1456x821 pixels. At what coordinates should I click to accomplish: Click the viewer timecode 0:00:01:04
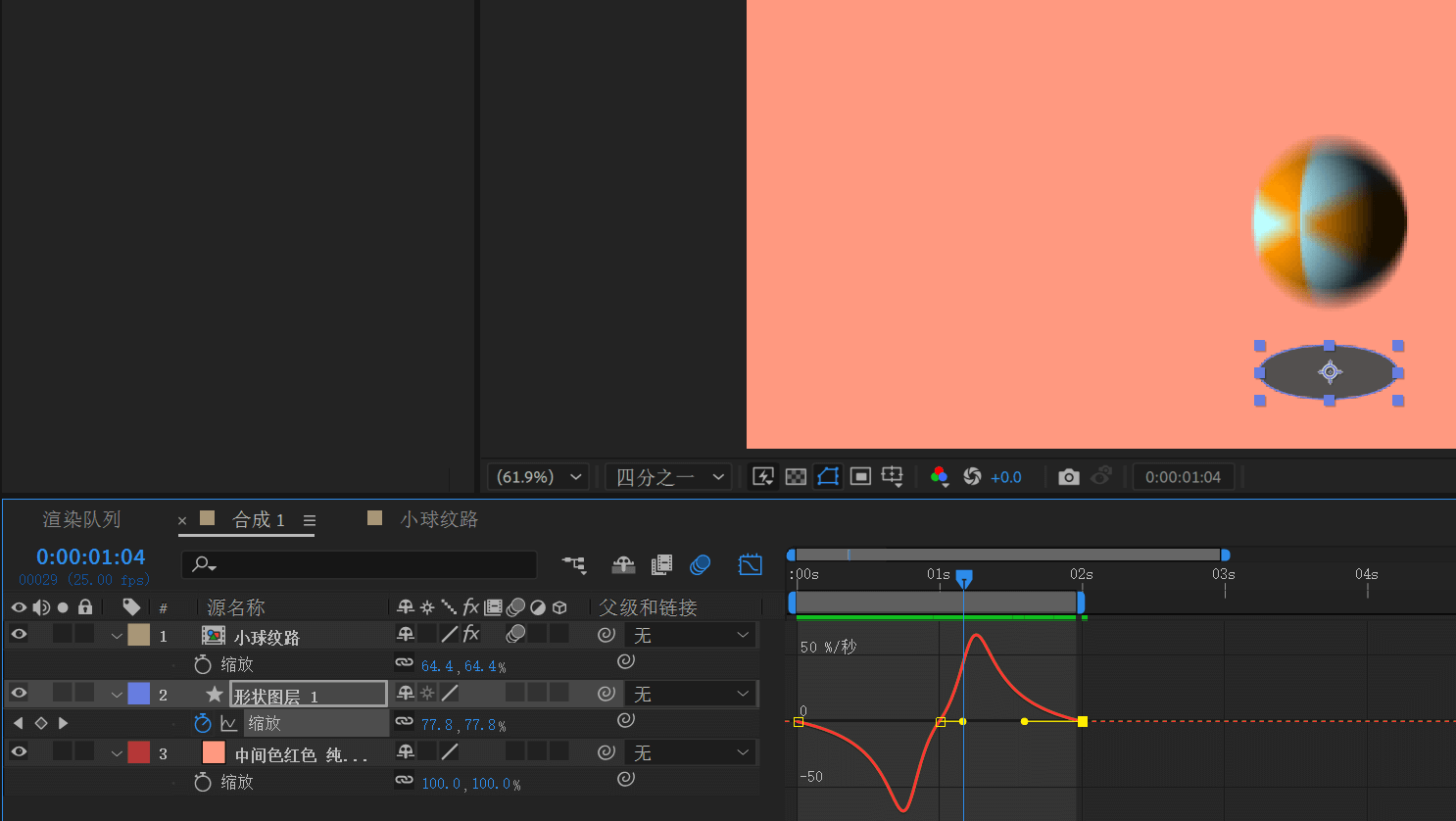pyautogui.click(x=1183, y=477)
